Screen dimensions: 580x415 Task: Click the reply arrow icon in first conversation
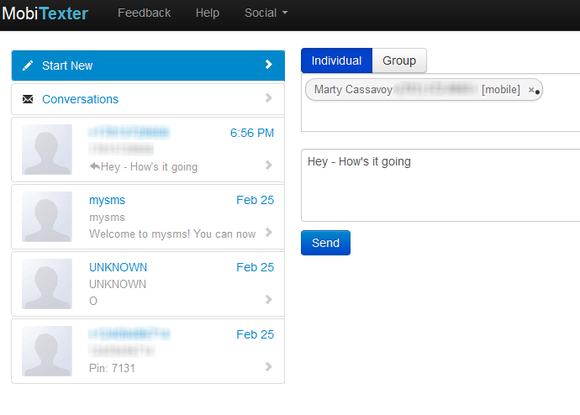95,166
